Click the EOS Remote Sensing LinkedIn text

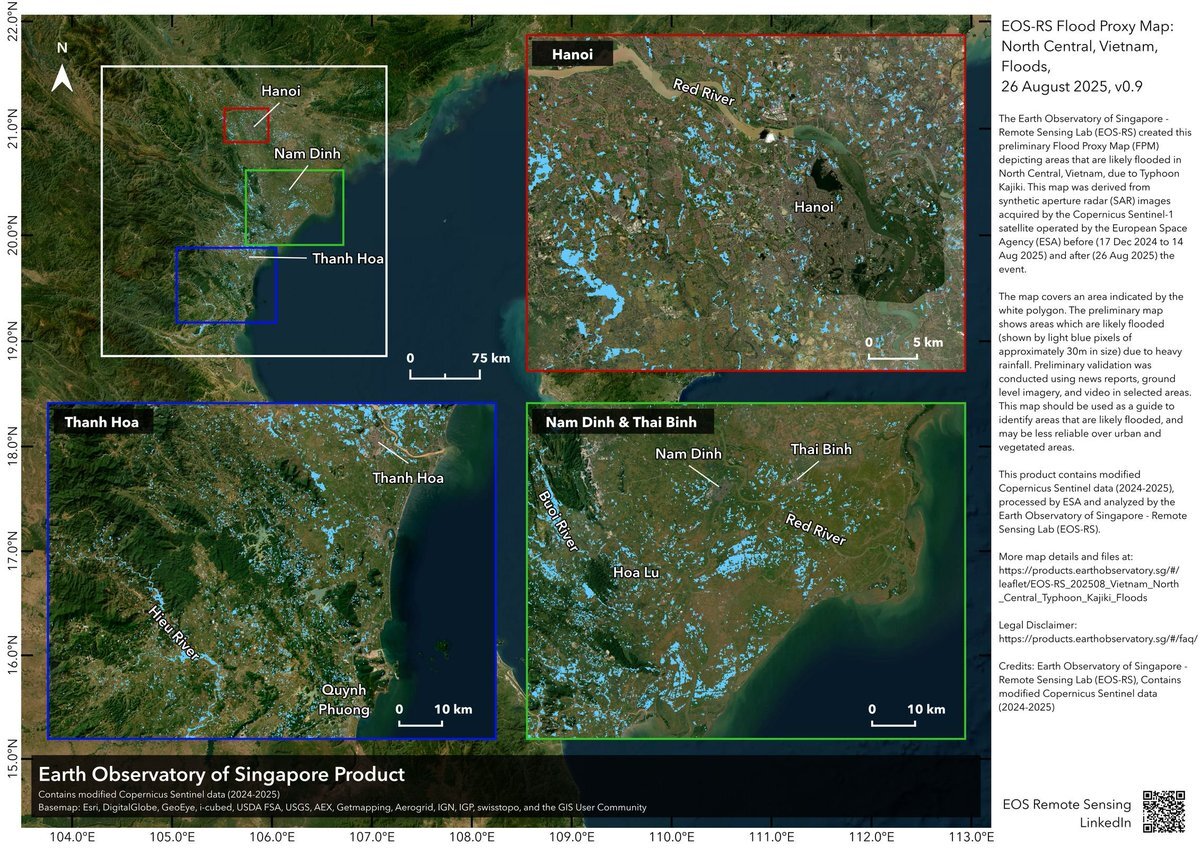pos(1066,813)
